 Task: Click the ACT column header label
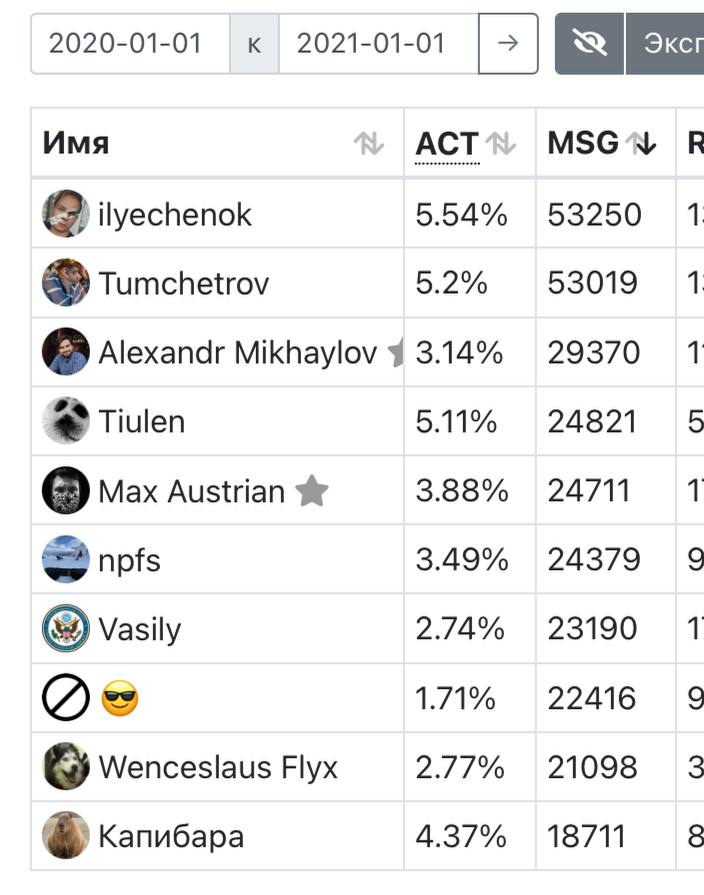coord(447,143)
